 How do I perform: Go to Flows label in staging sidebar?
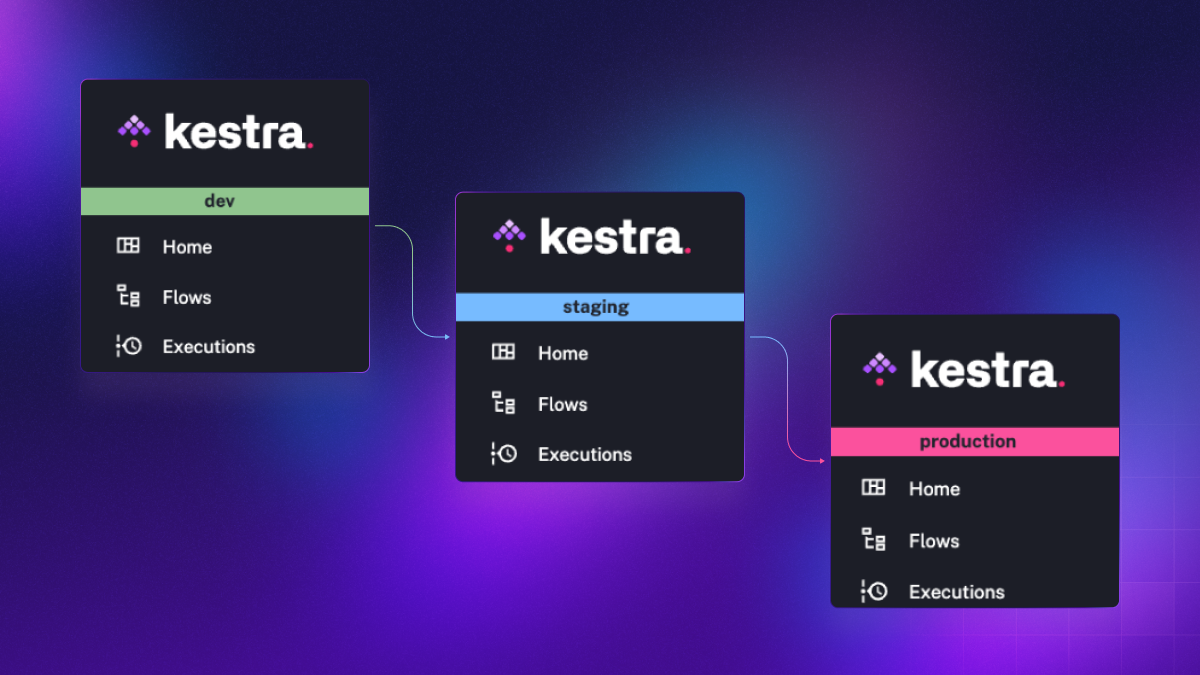click(x=562, y=404)
